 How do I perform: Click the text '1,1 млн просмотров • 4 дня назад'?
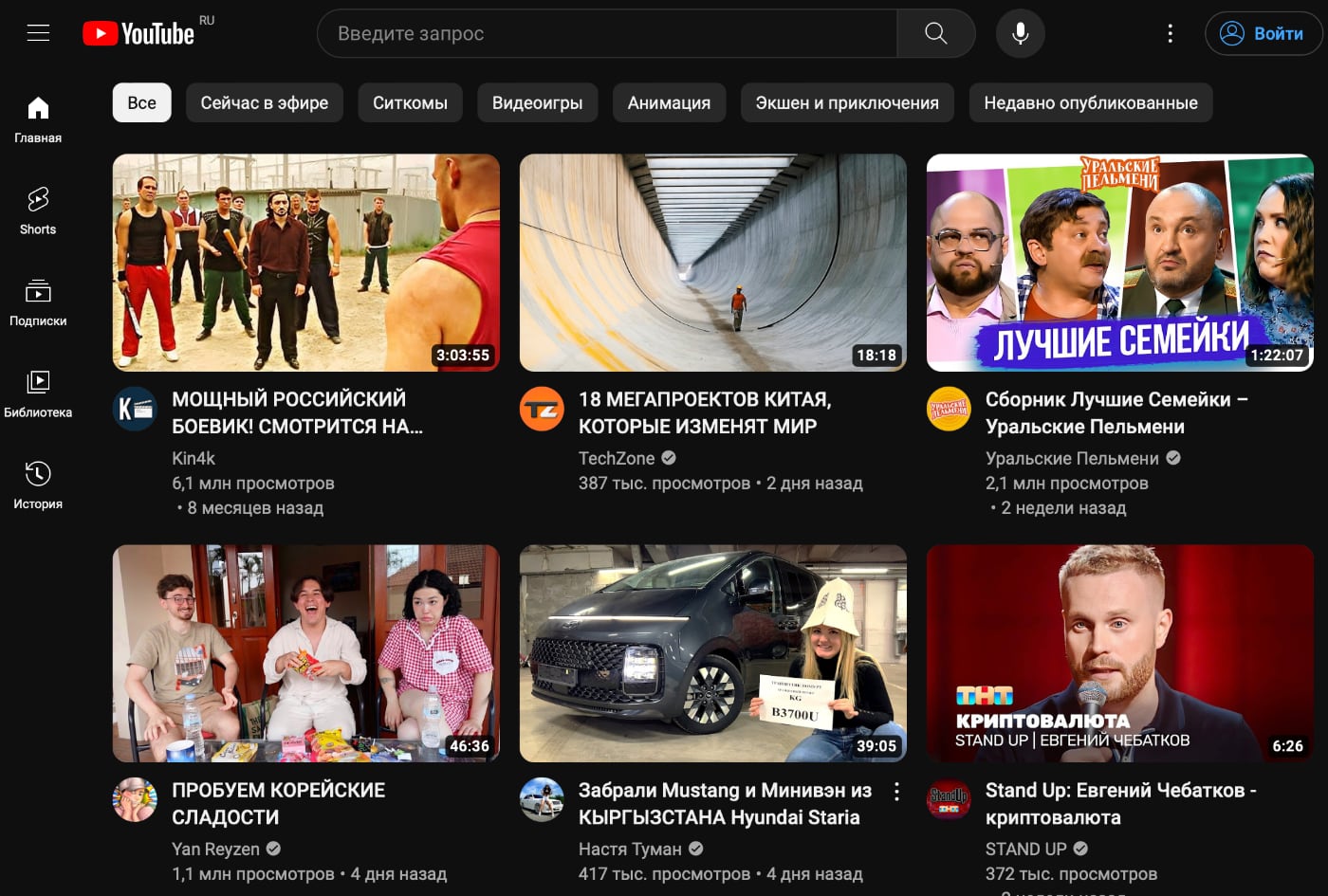309,874
